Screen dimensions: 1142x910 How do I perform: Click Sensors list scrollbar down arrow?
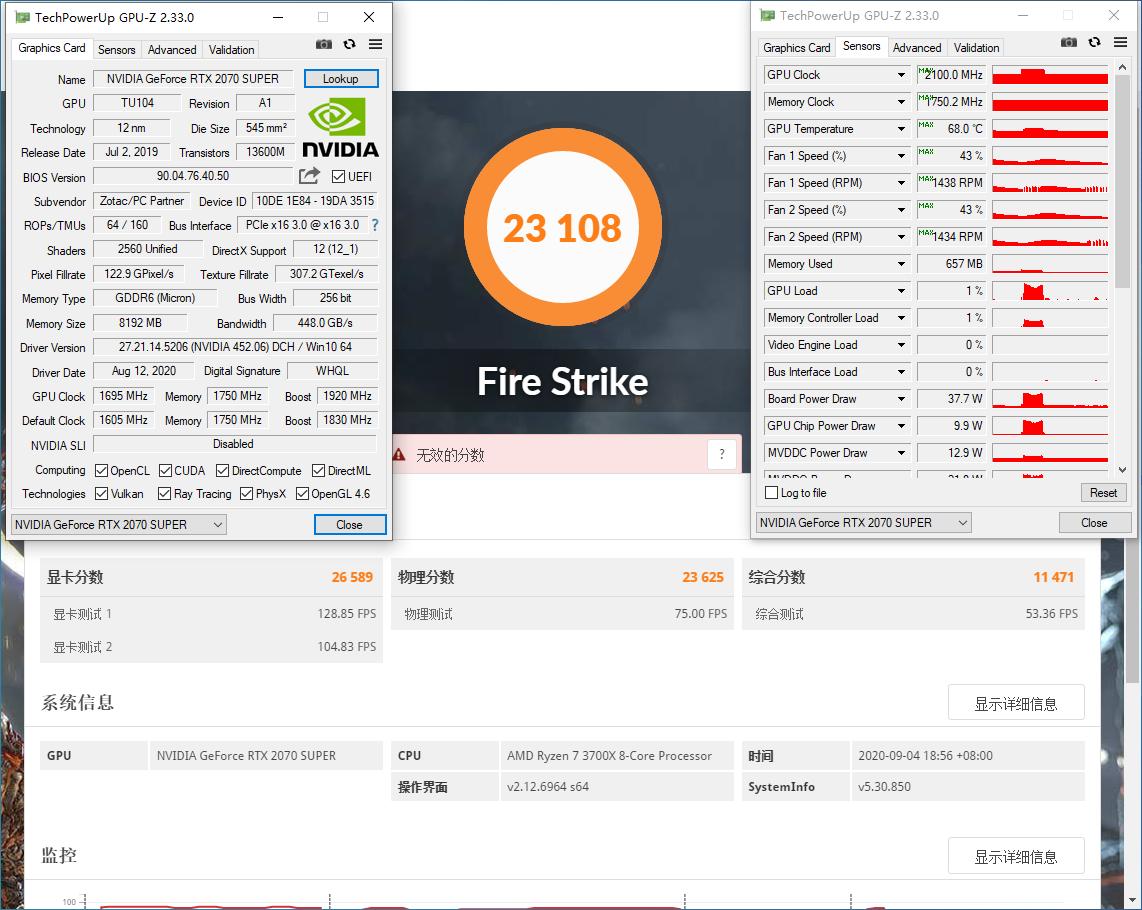(x=1122, y=470)
